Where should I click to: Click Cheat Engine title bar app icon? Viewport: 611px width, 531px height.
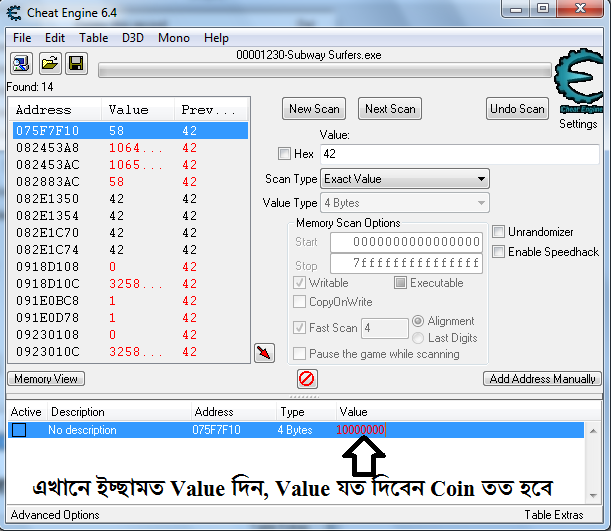coord(14,13)
